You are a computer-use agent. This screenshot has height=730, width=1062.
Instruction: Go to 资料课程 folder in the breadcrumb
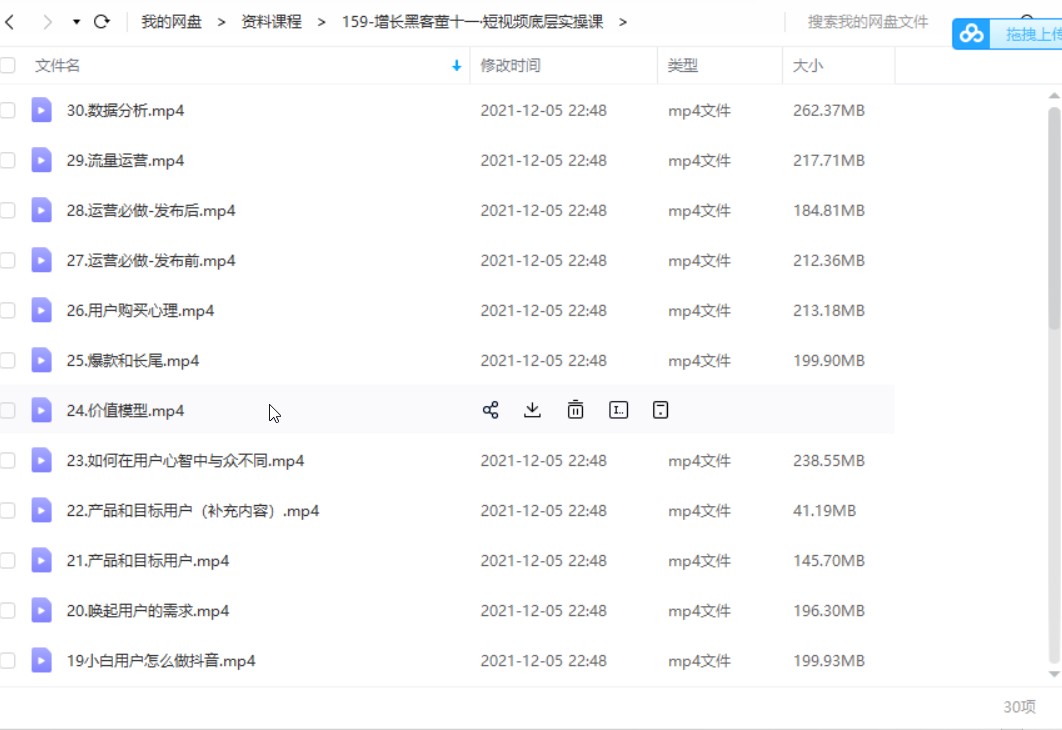[271, 21]
